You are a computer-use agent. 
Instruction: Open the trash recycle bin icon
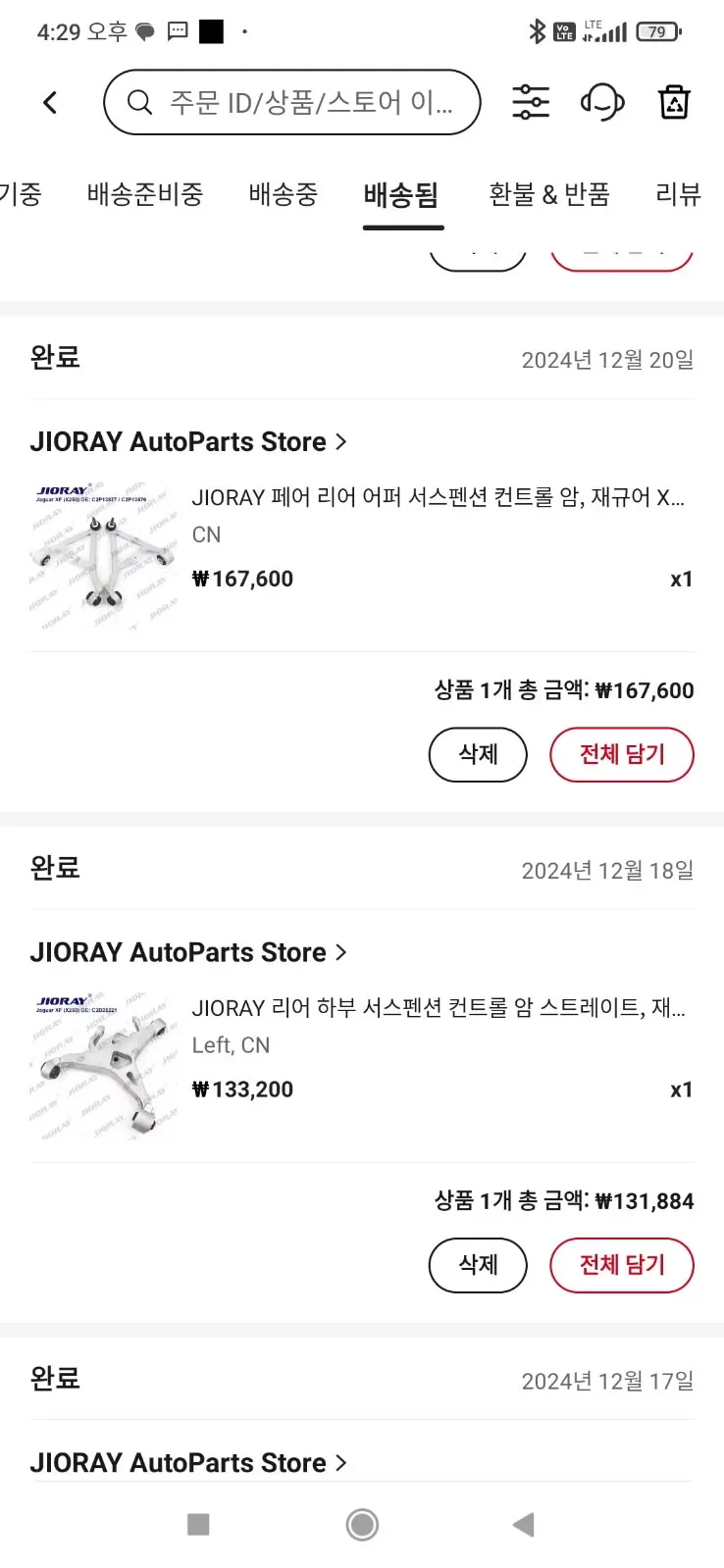[674, 102]
